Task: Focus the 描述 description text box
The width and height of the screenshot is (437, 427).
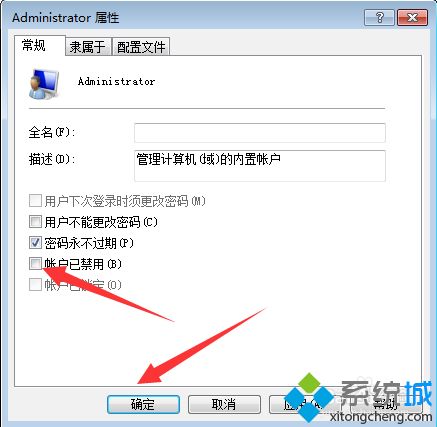Action: tap(260, 166)
